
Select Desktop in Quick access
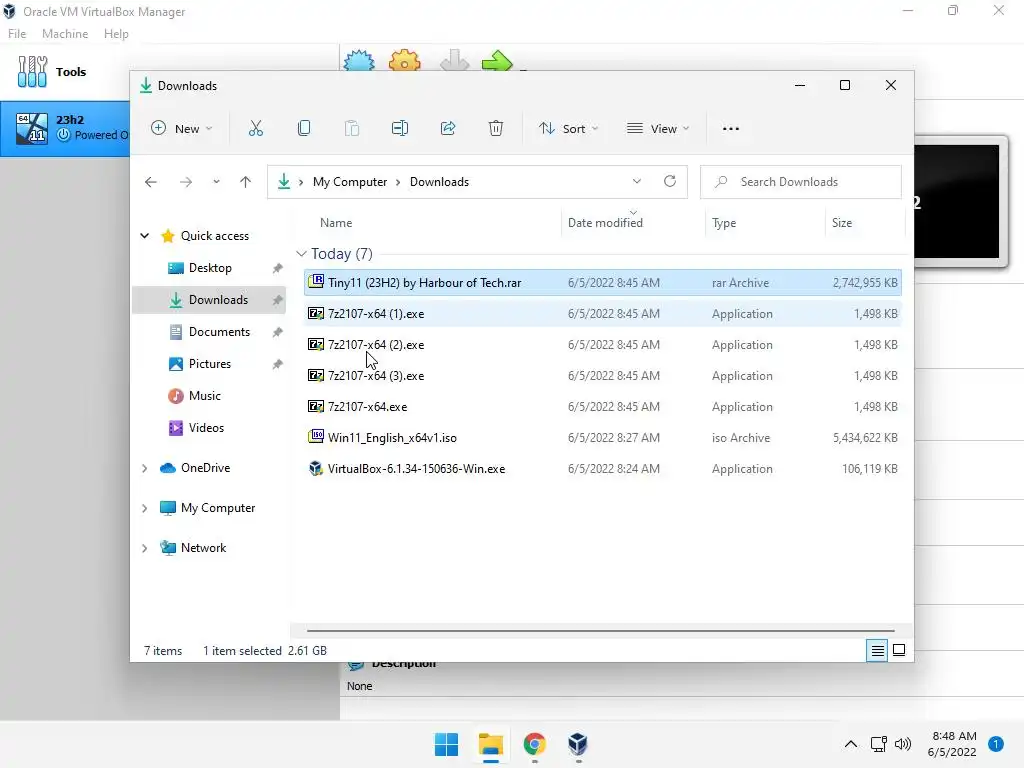pyautogui.click(x=210, y=268)
